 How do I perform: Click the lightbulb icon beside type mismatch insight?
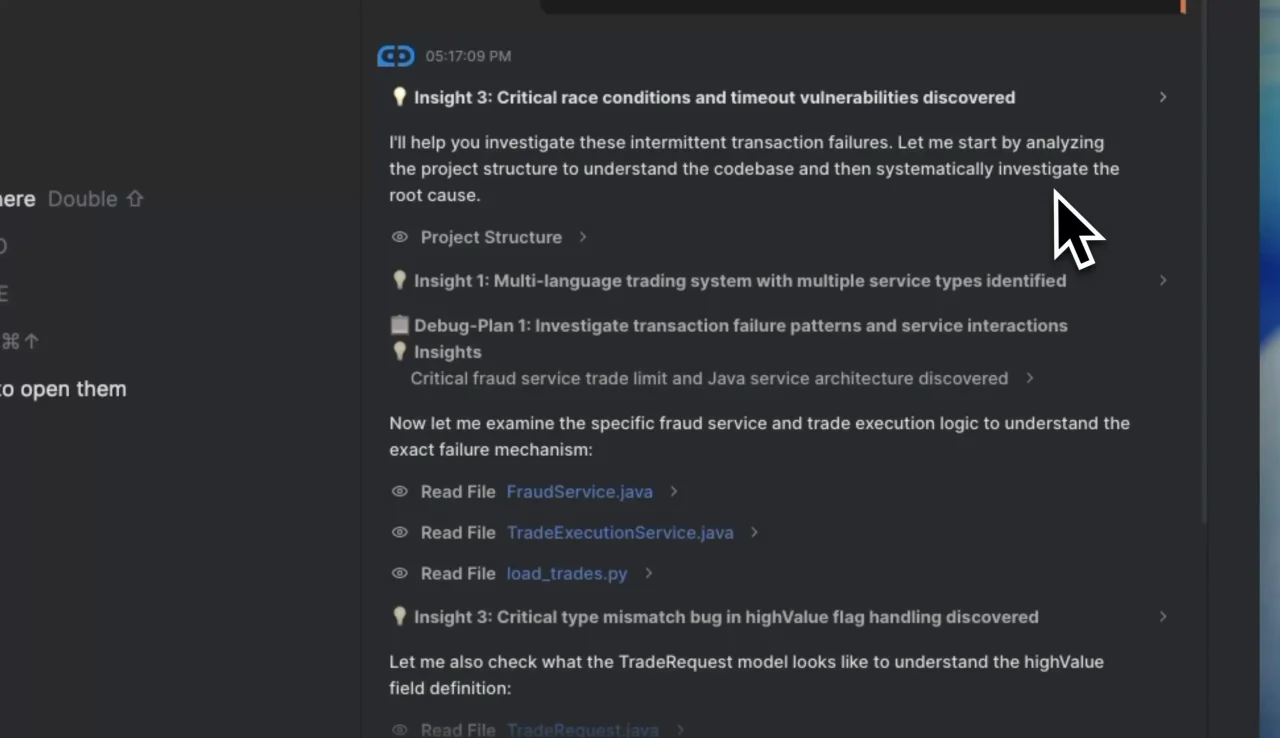[x=399, y=616]
